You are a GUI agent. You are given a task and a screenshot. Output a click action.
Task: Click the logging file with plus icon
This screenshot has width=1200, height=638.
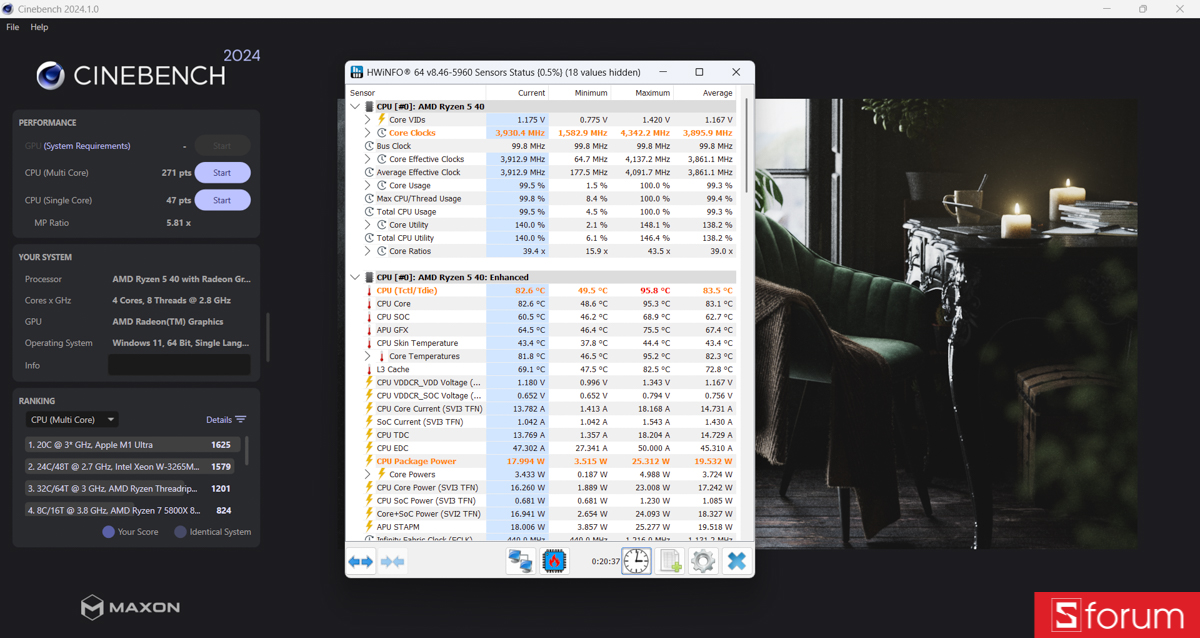670,561
